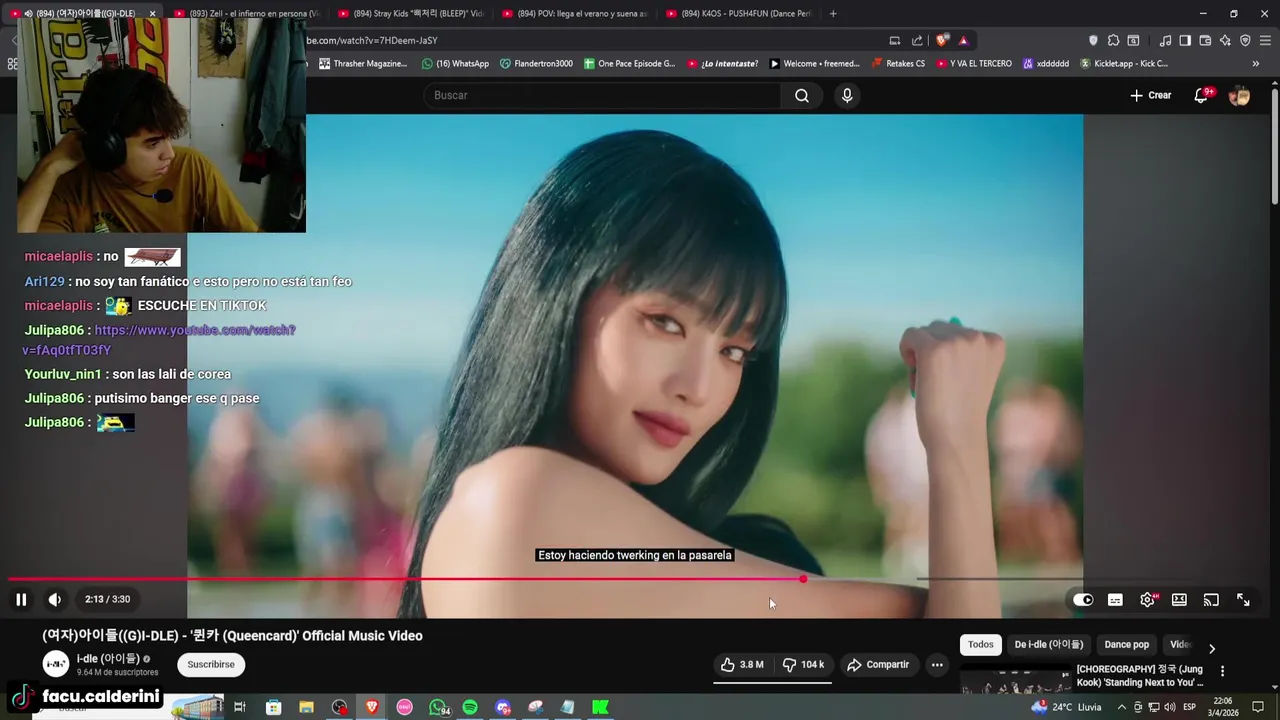Open the music note playlist icon
The image size is (1280, 720).
click(1165, 41)
